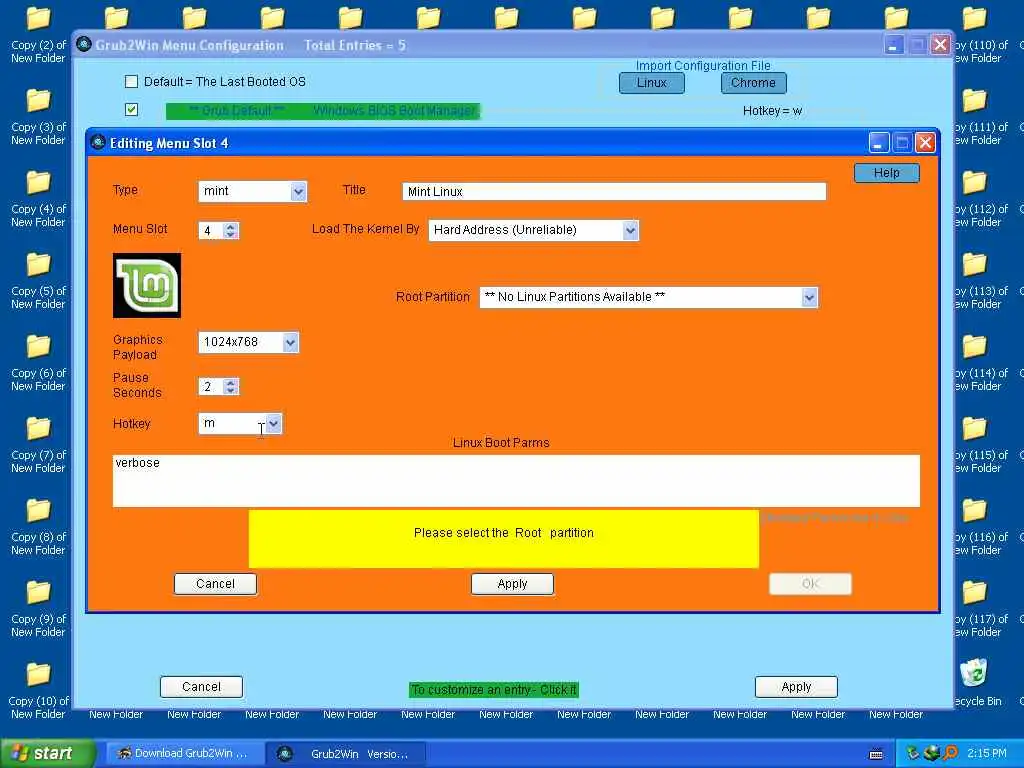The width and height of the screenshot is (1024, 768).
Task: Click the Menu Slot number field showing 4
Action: point(211,231)
